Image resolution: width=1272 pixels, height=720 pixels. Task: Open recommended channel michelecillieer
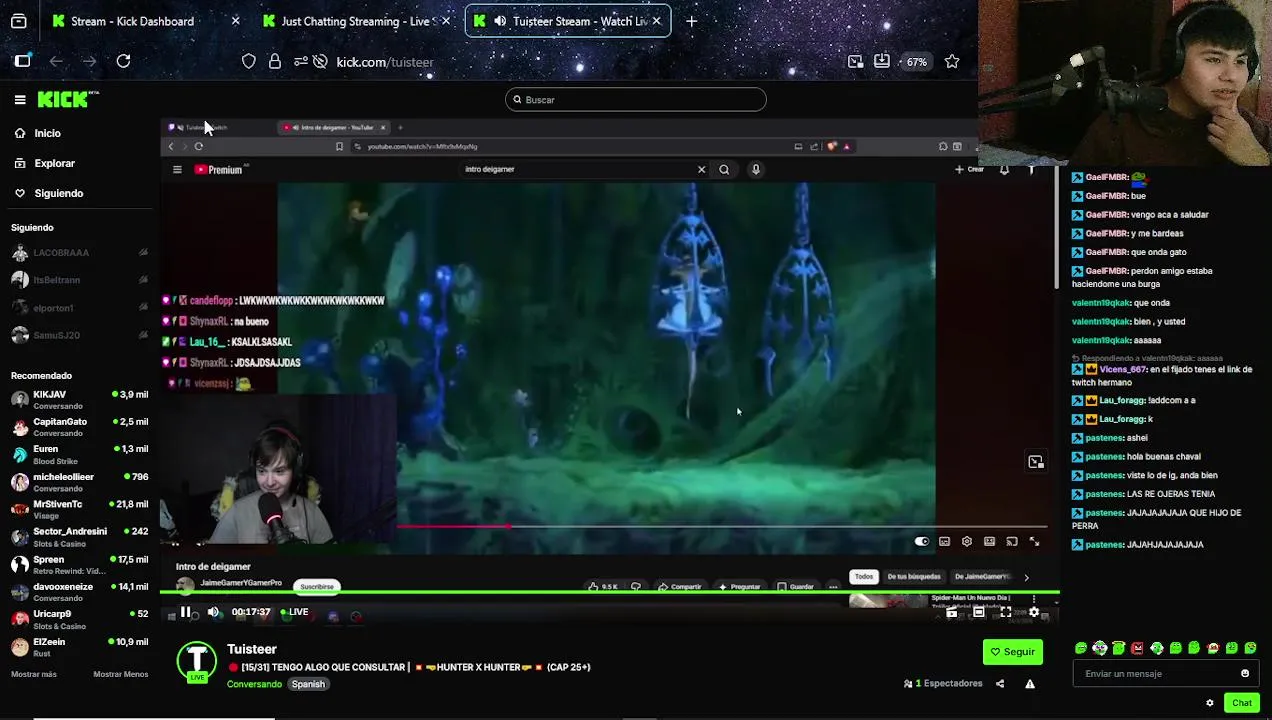coord(80,482)
